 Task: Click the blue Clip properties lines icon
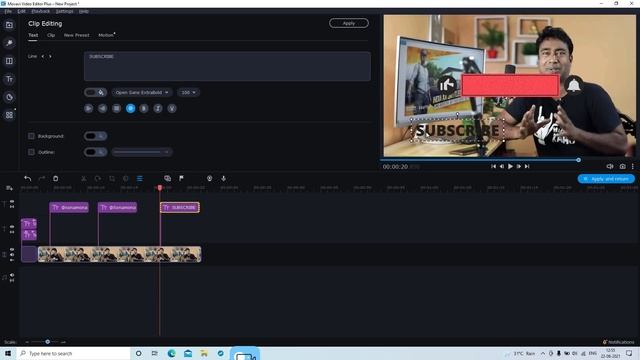point(140,178)
